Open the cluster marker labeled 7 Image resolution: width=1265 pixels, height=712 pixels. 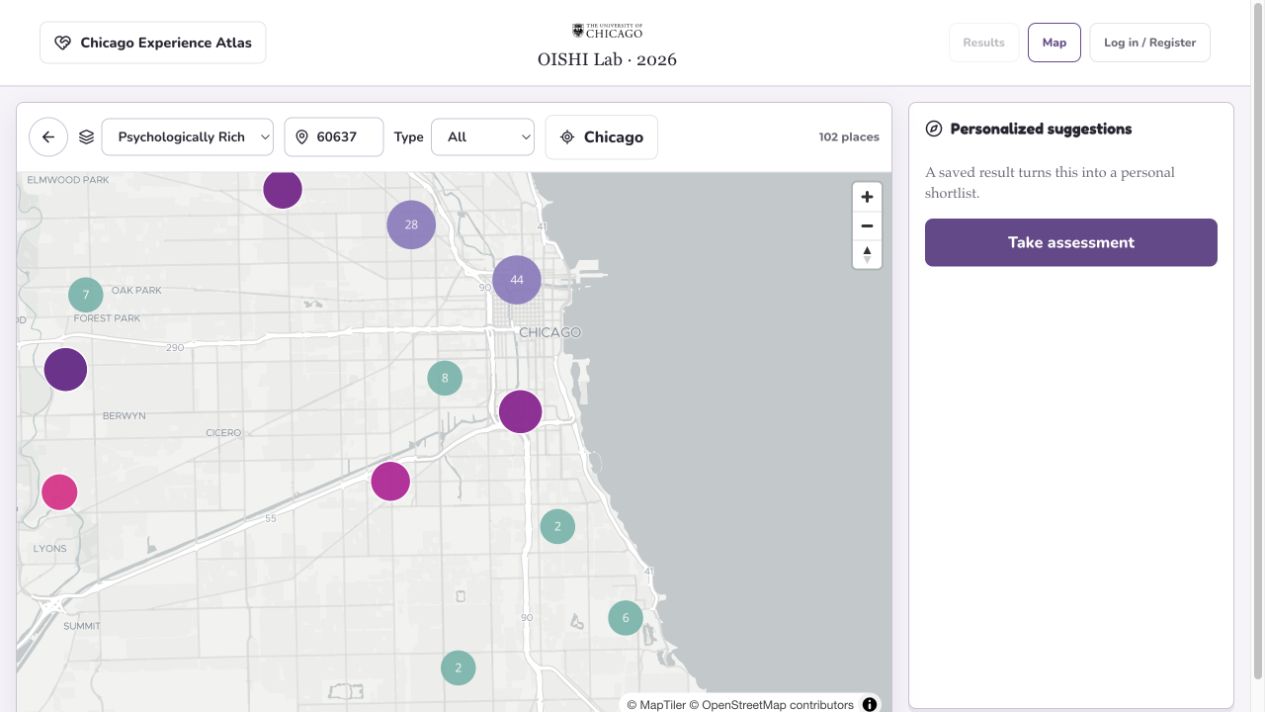coord(86,295)
